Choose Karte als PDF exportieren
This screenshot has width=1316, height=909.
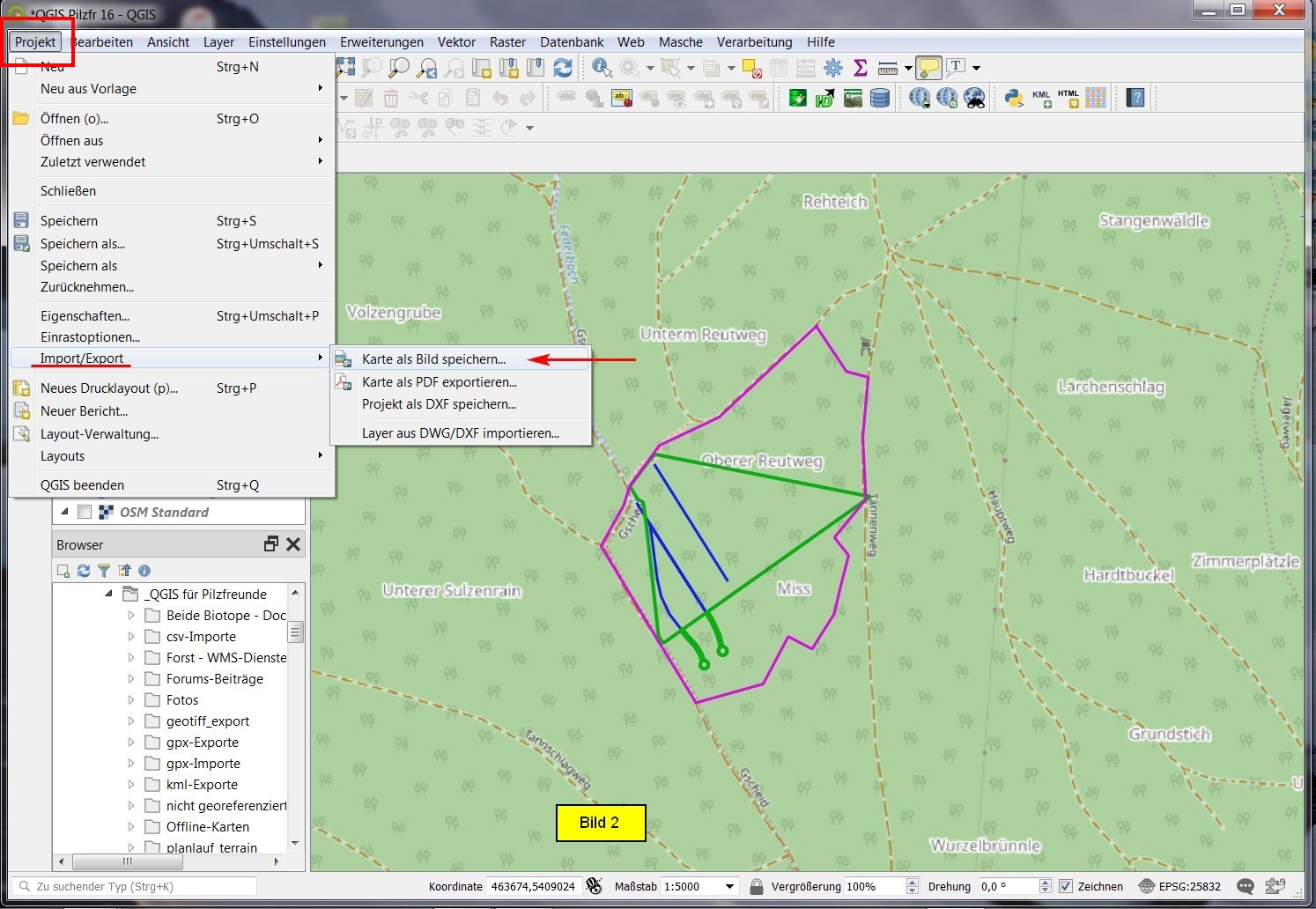click(x=439, y=382)
